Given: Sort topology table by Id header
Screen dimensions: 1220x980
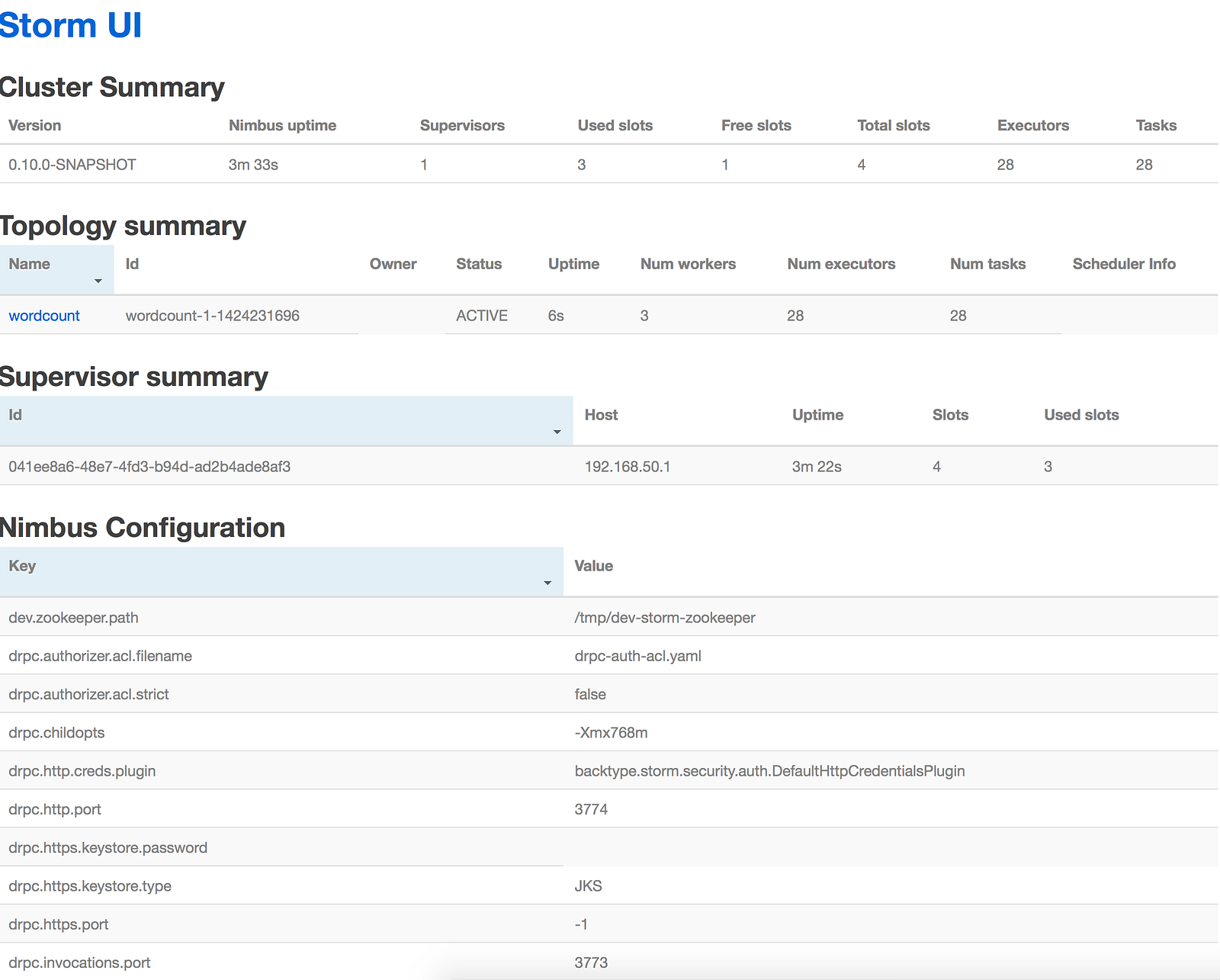Looking at the screenshot, I should pyautogui.click(x=132, y=264).
